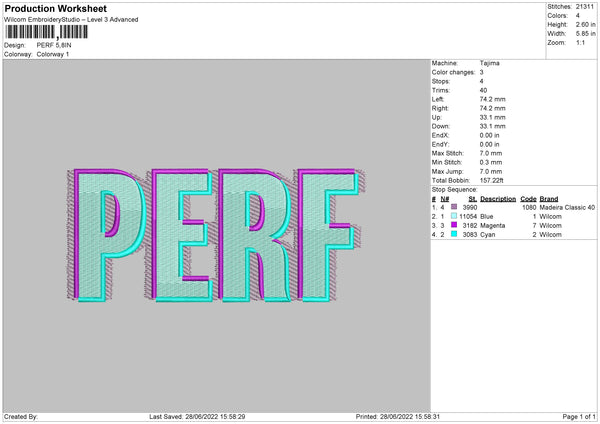Screen dimensions: 600x424
Task: Select the design name PERF 5,8IN
Action: coord(56,45)
